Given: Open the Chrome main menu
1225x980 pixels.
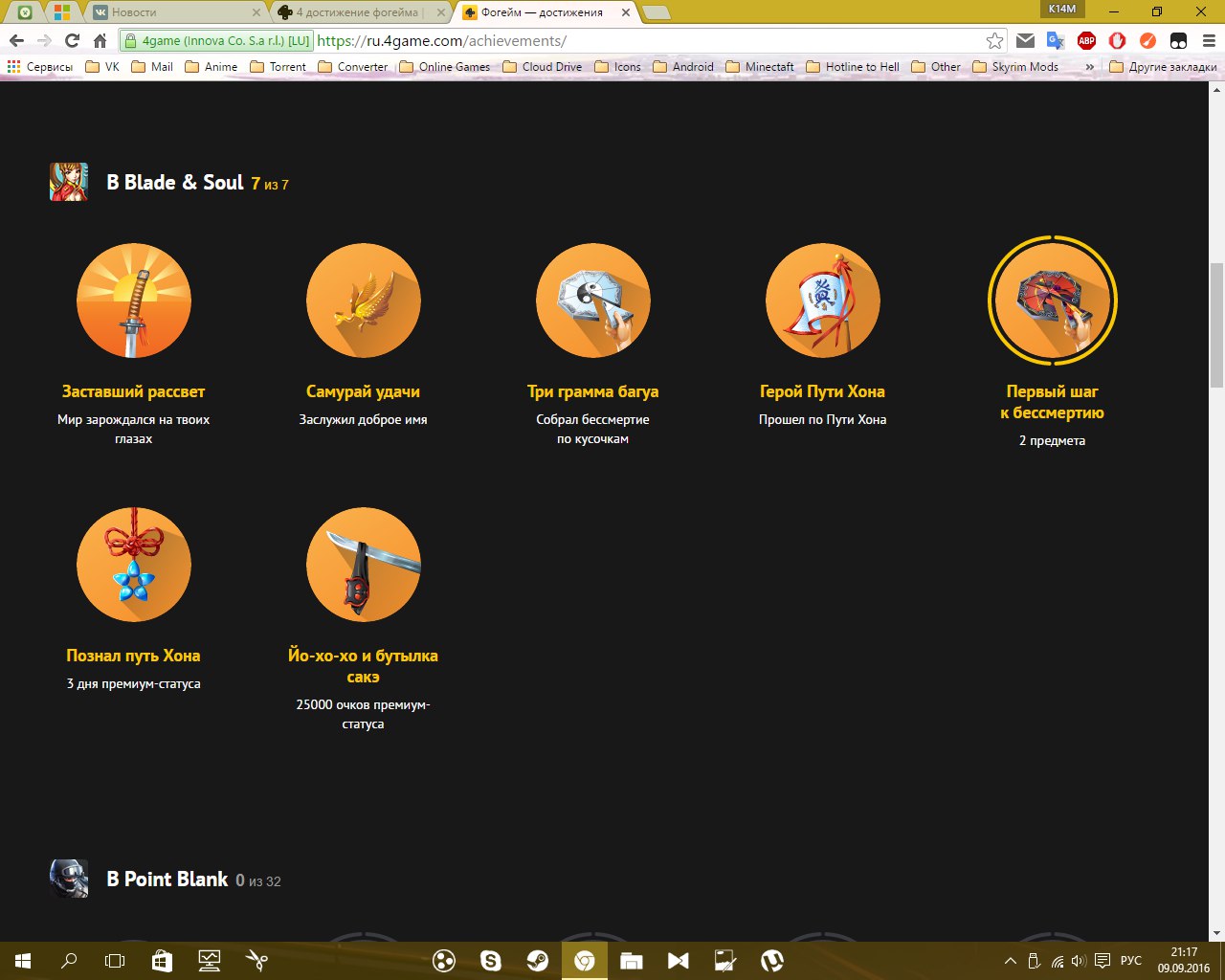Looking at the screenshot, I should (x=1208, y=40).
